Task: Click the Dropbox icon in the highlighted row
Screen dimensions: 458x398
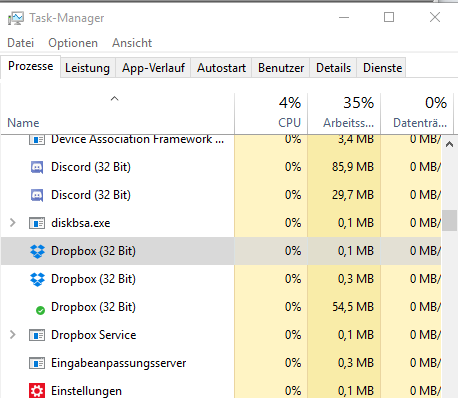Action: [37, 251]
